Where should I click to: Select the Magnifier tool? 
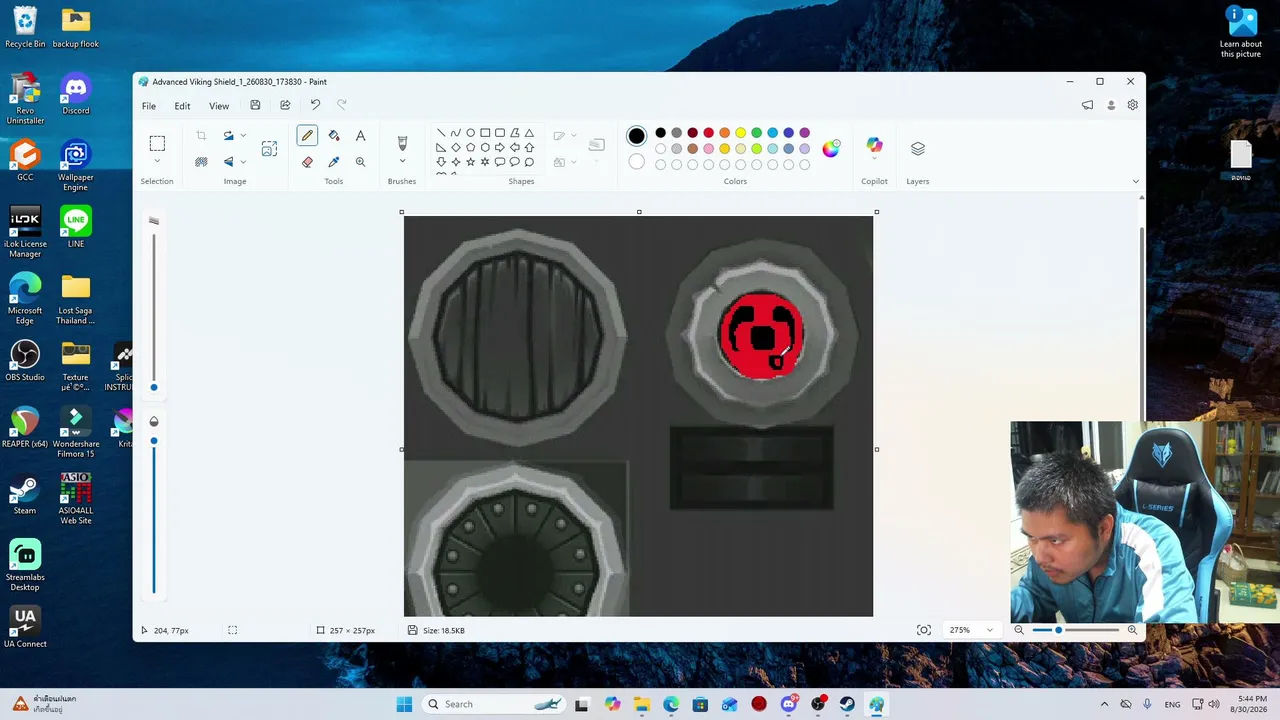[x=360, y=162]
